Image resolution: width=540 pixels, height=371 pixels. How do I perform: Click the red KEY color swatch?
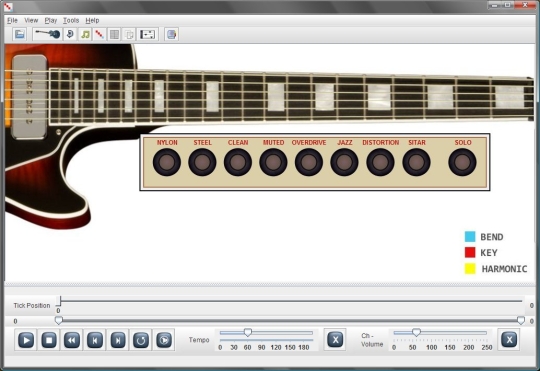pos(470,252)
